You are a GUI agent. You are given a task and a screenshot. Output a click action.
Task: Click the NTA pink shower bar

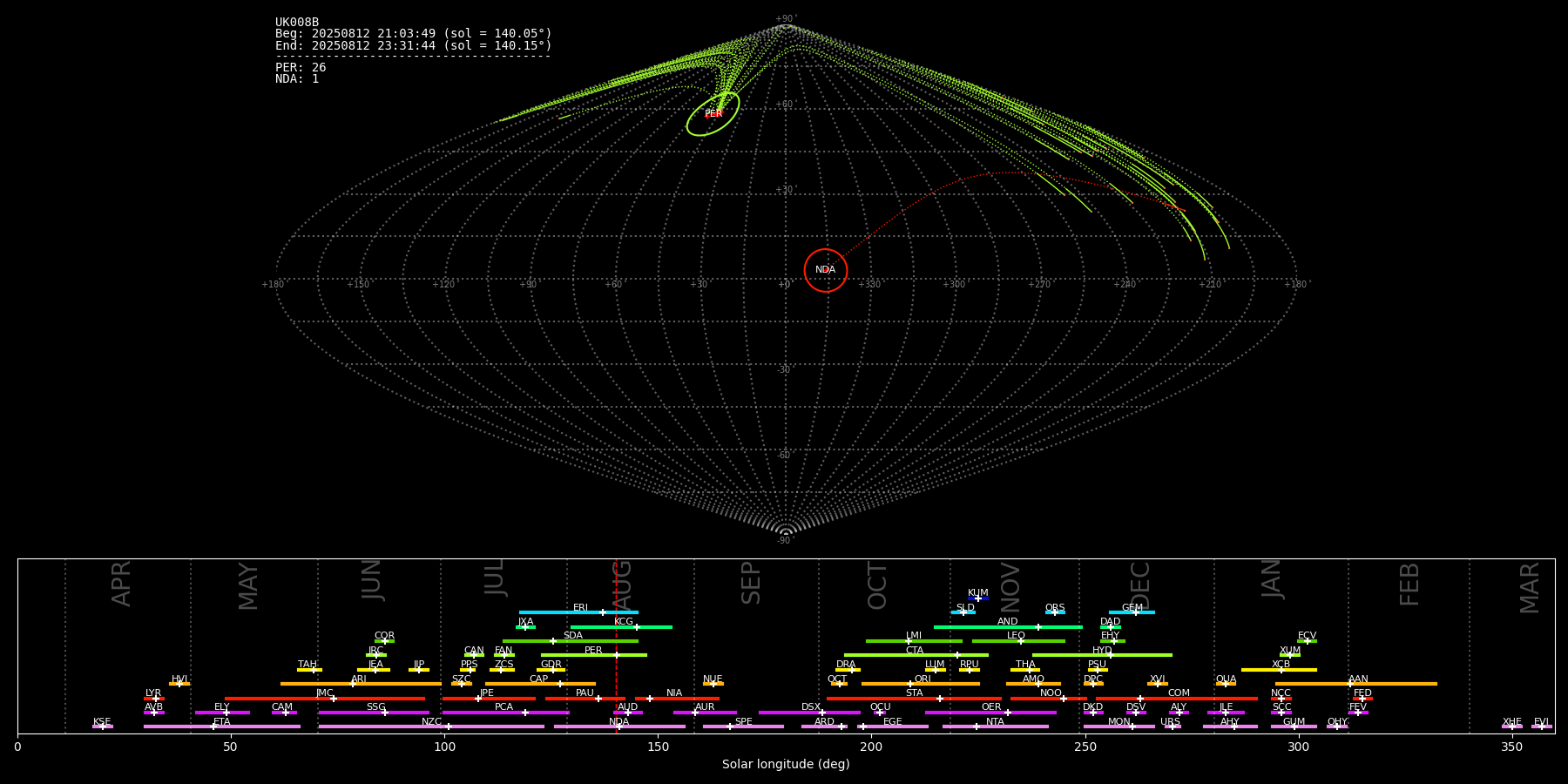996,727
